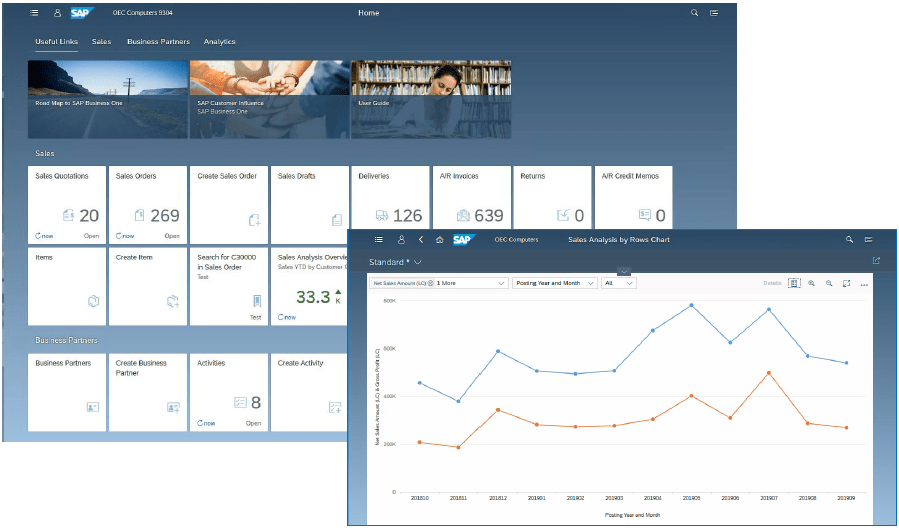
Task: Toggle the chart fullscreen button
Action: 847,284
